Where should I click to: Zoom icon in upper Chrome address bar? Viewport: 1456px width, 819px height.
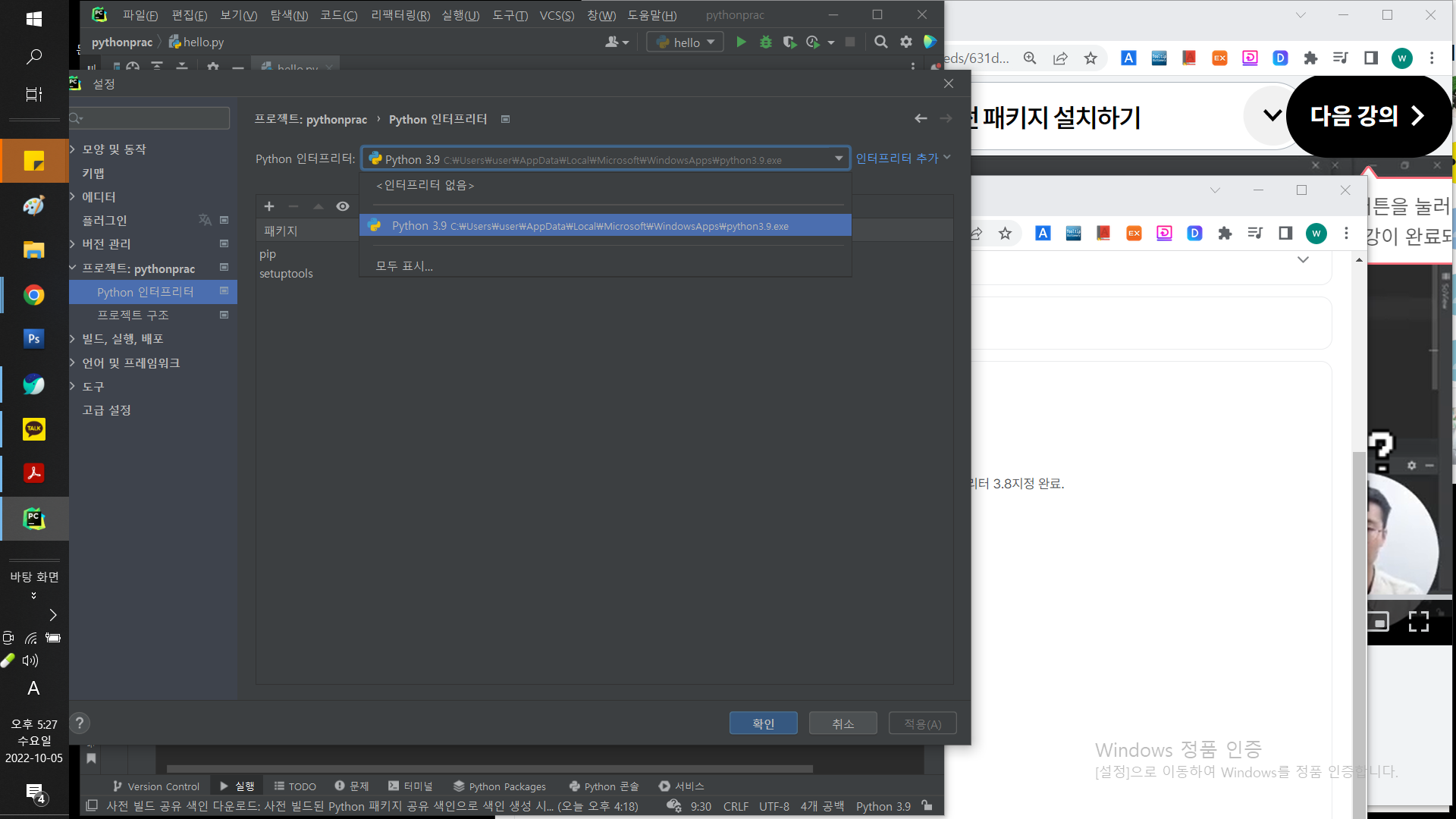tap(1030, 58)
